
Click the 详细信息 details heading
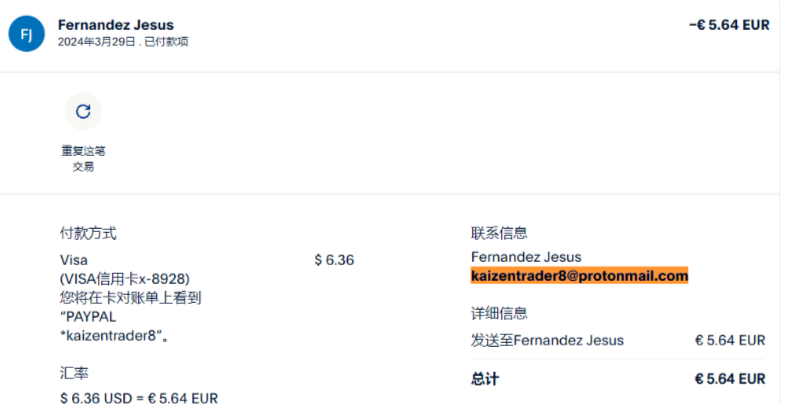point(499,313)
